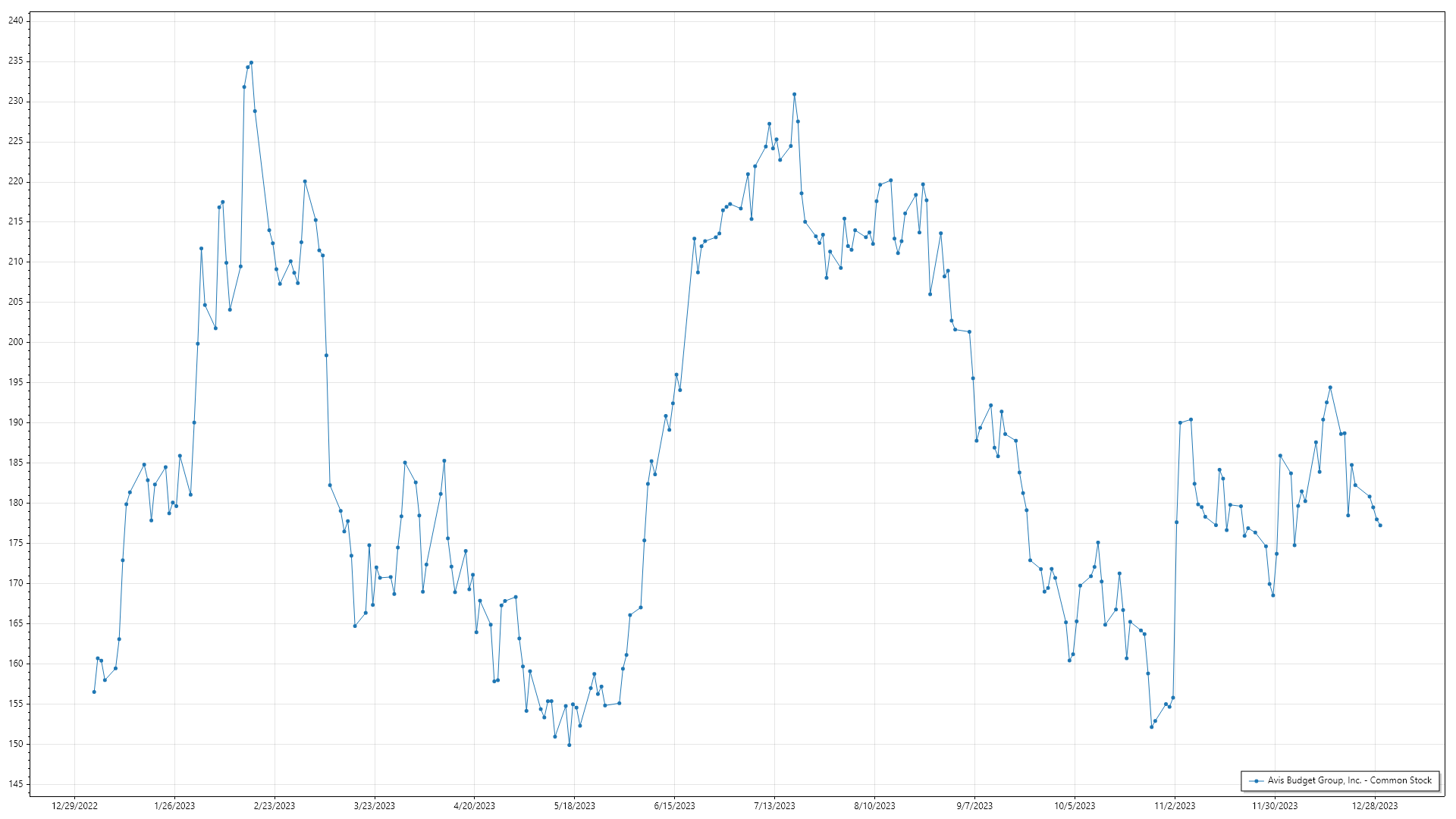Click the 7/13/2023 x-axis date label
The width and height of the screenshot is (1456, 819).
coord(774,806)
